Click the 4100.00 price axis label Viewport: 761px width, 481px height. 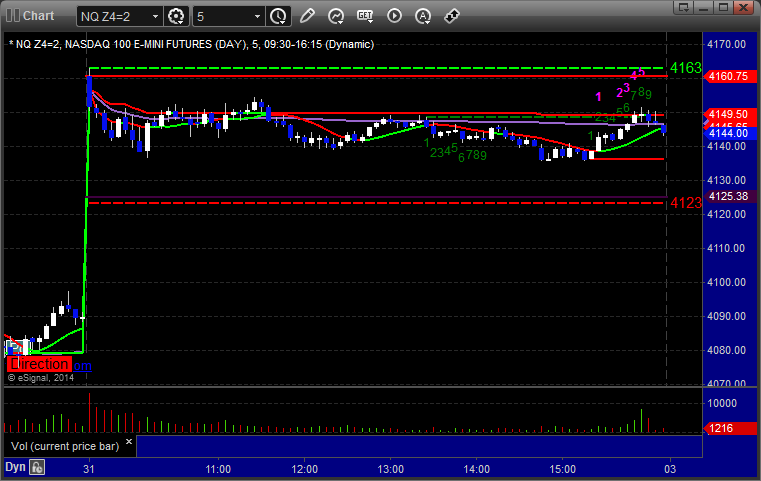coord(727,282)
